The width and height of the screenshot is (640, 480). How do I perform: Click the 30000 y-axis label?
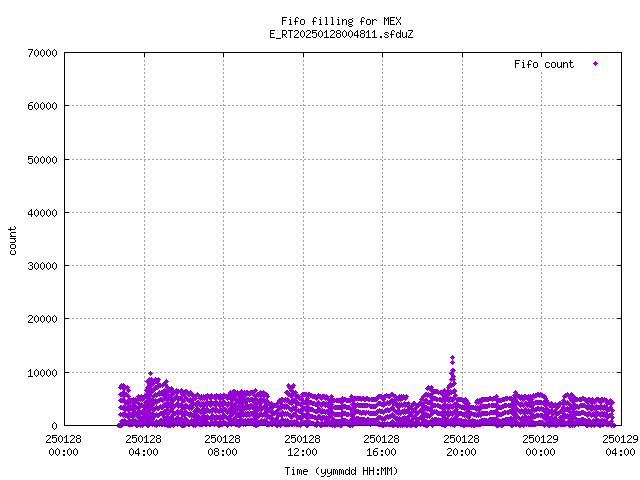pos(42,266)
